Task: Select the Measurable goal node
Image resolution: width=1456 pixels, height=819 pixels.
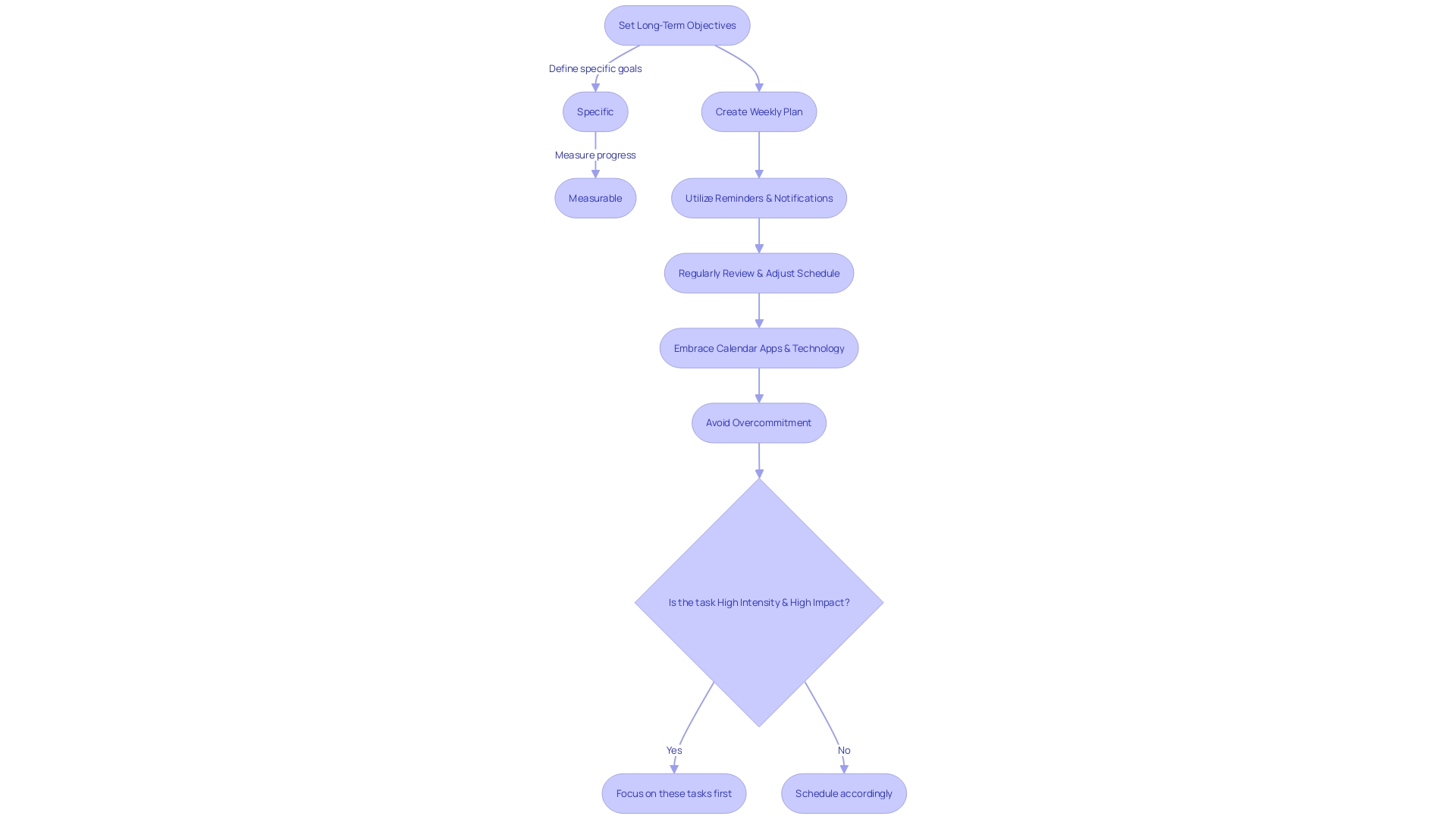Action: coord(595,197)
